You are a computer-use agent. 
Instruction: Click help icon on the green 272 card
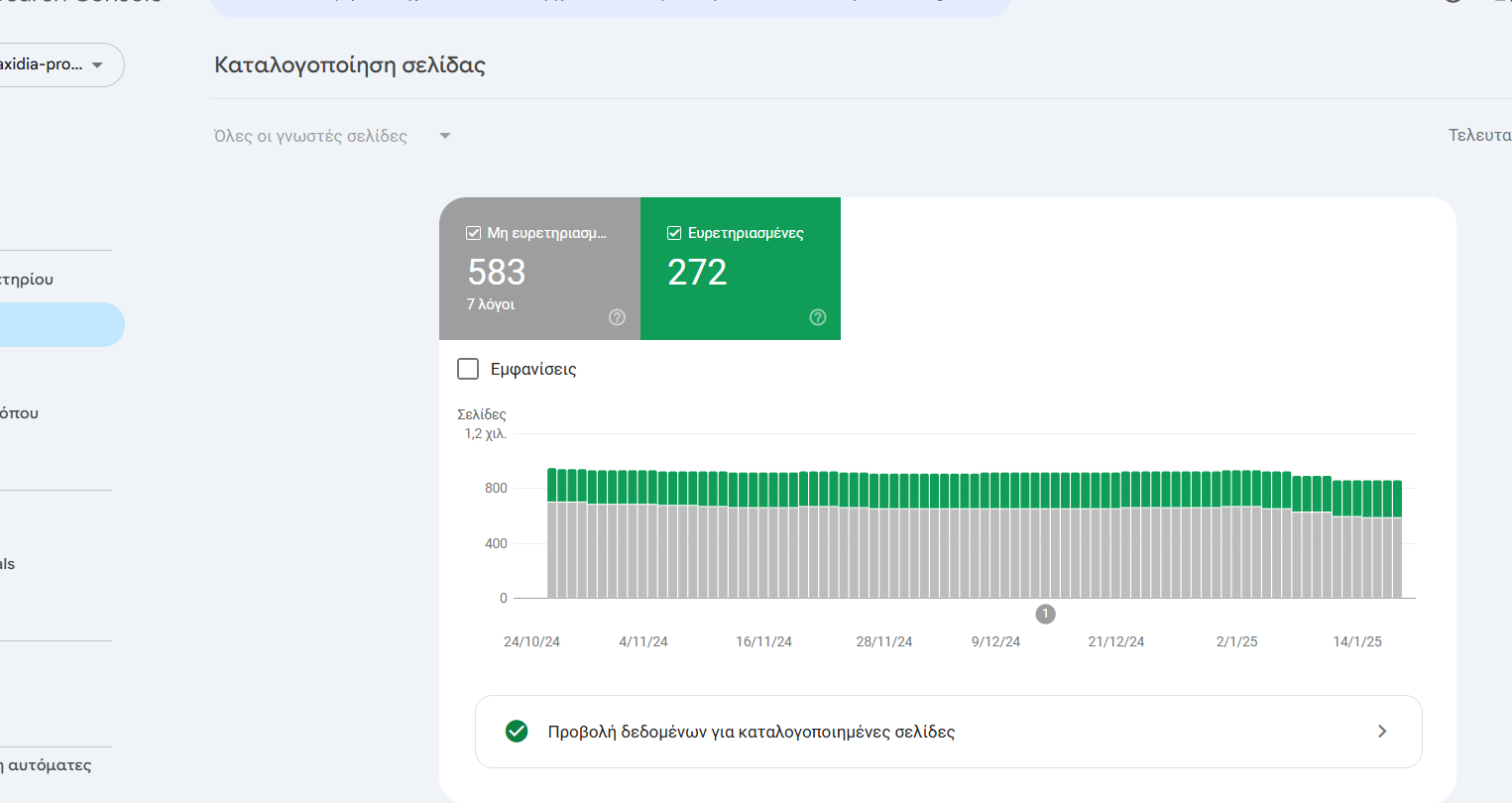[x=818, y=317]
